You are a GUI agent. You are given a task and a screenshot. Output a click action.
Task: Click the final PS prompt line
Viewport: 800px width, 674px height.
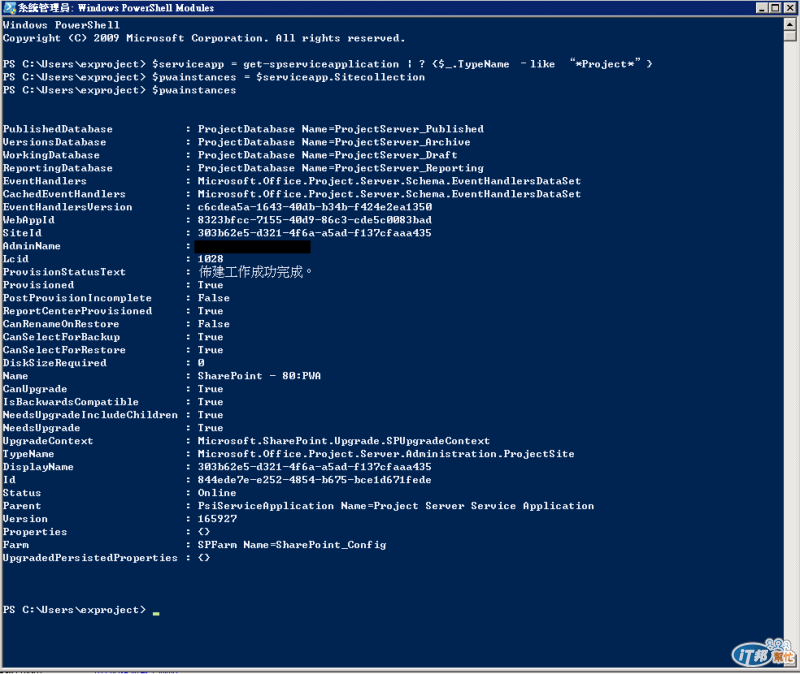coord(81,610)
